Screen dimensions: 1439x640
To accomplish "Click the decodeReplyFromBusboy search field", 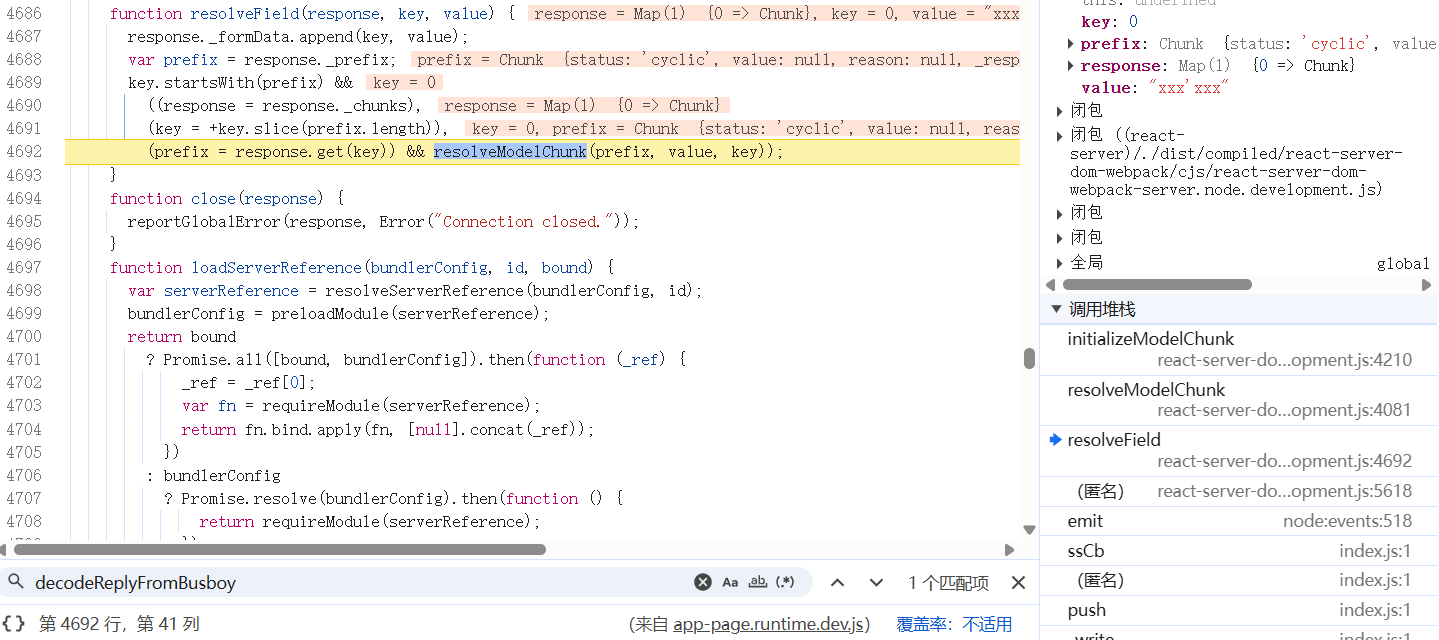I will (x=350, y=582).
